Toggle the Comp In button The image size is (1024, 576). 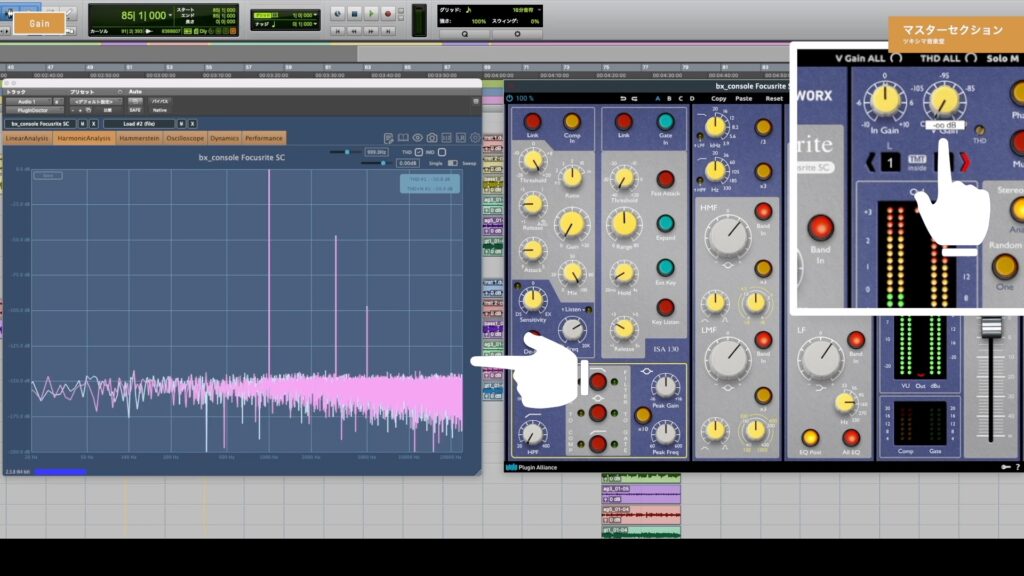coord(571,121)
